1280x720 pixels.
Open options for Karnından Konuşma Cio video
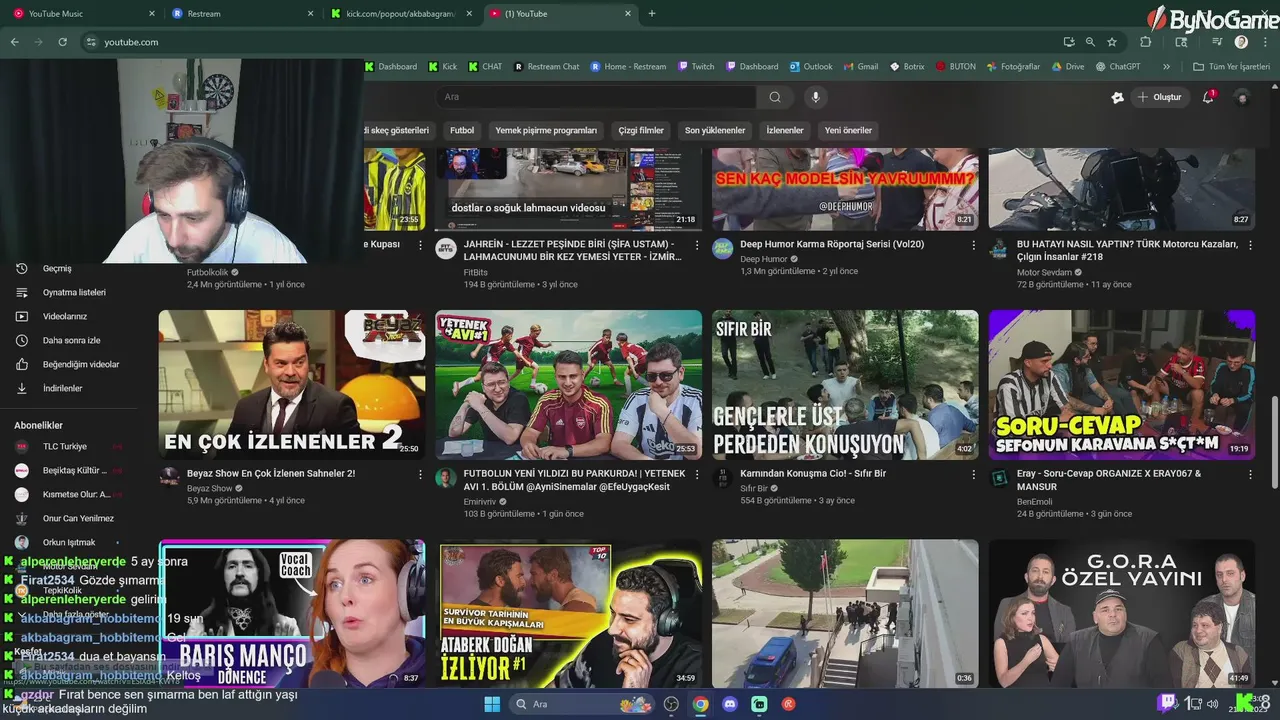974,475
